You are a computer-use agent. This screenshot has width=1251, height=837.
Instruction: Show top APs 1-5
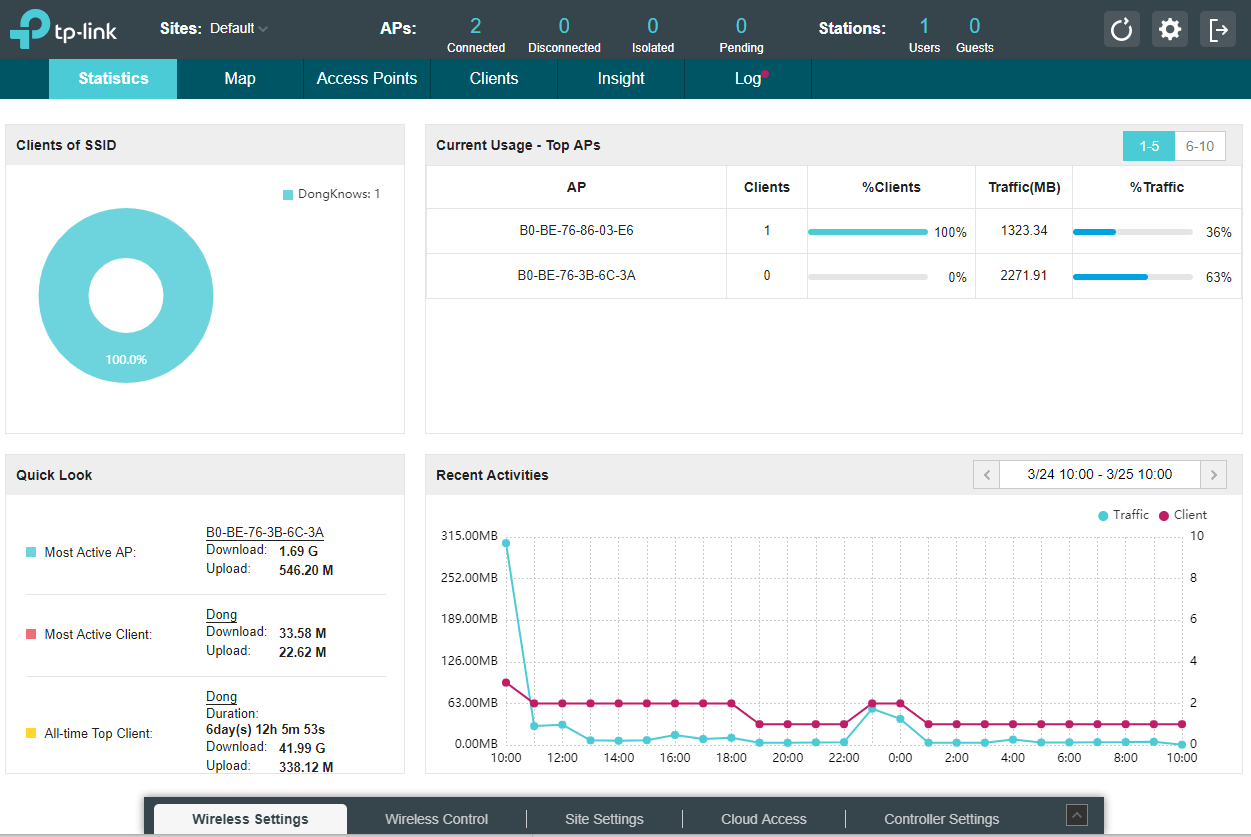tap(1148, 146)
